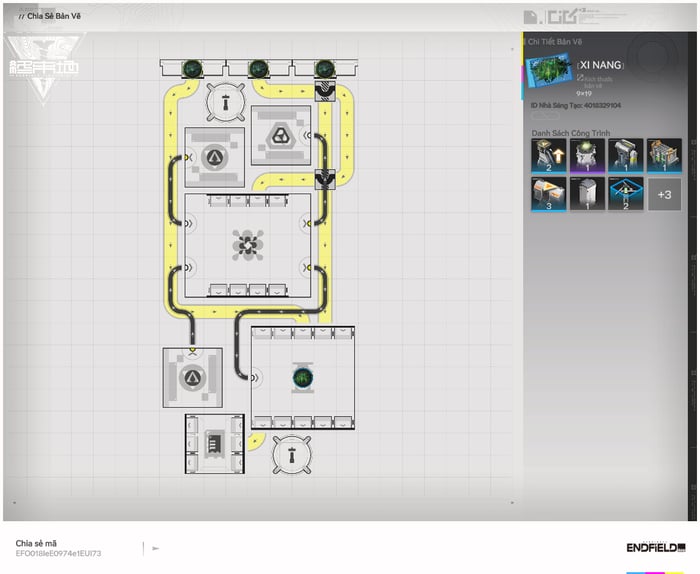Screen dimensions: 700x574
Task: Click the tower icon at top of blueprint
Action: tap(226, 103)
